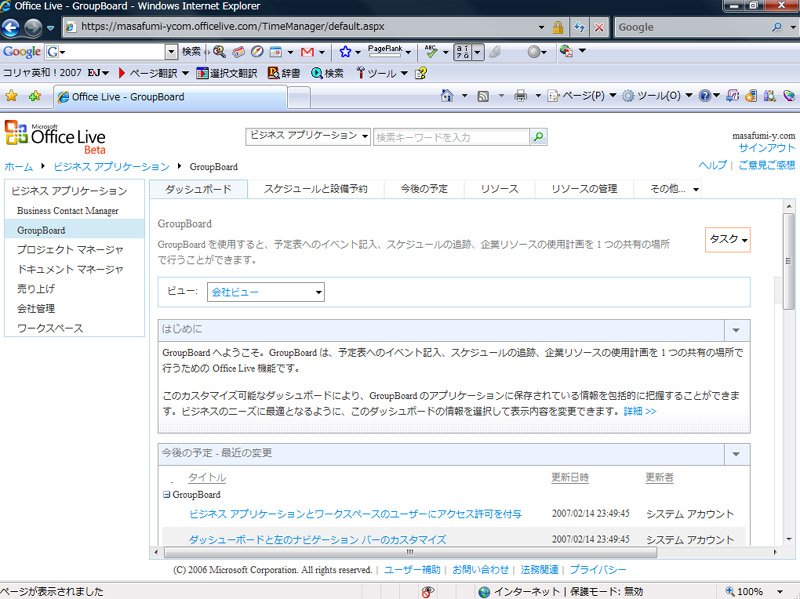
Task: Open 会社管理 in the sidebar
Action: click(36, 309)
